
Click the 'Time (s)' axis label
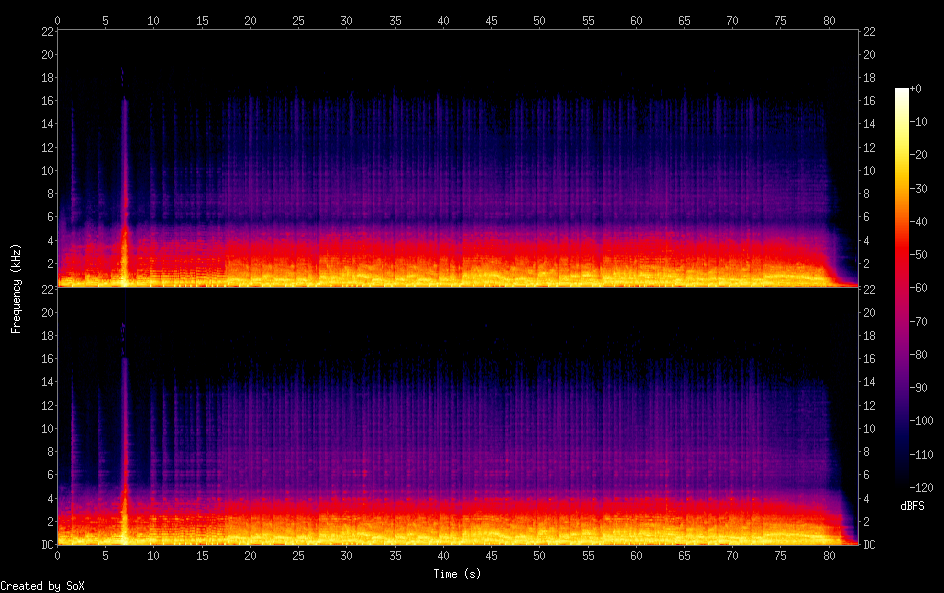coord(459,574)
